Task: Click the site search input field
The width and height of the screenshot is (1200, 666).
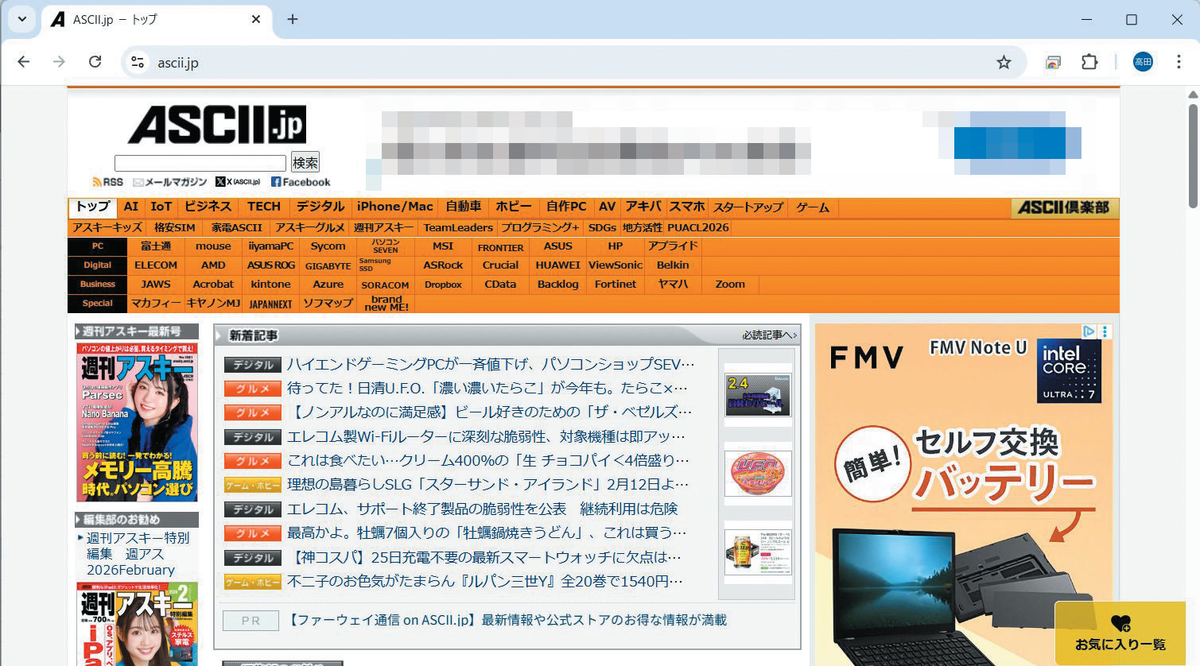Action: [200, 162]
